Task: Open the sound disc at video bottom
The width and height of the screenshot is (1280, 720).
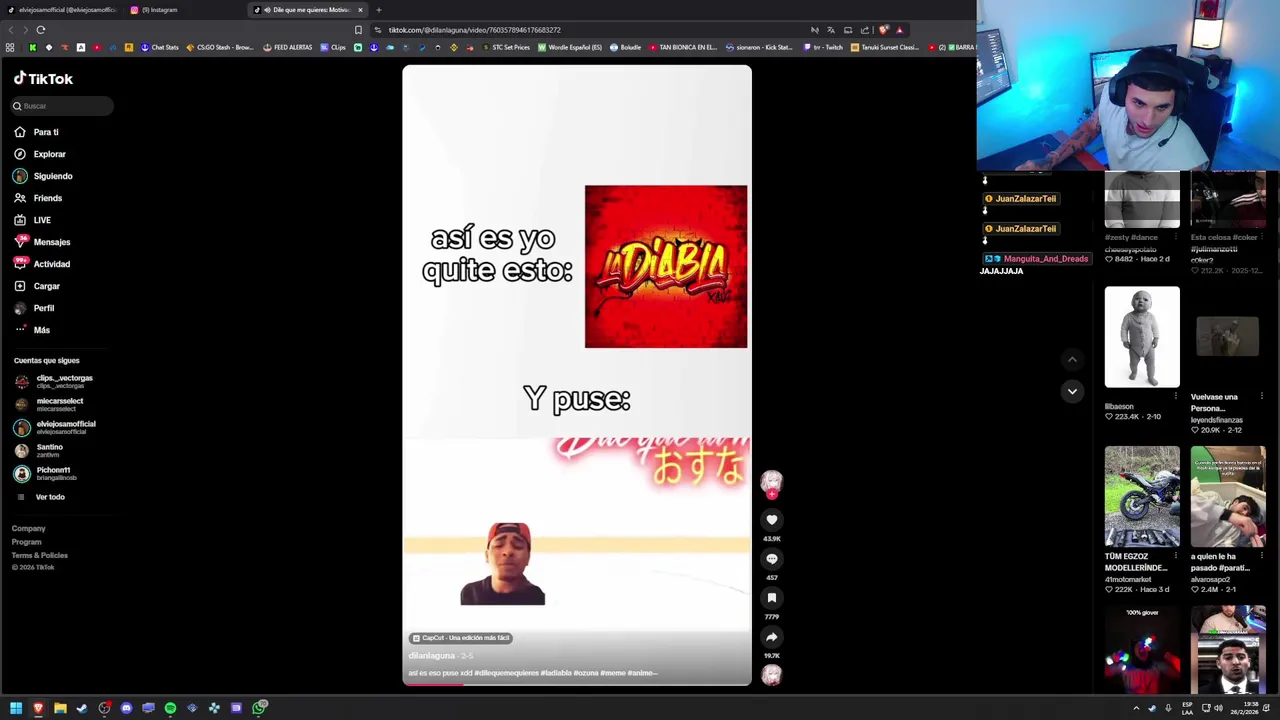Action: click(x=771, y=675)
